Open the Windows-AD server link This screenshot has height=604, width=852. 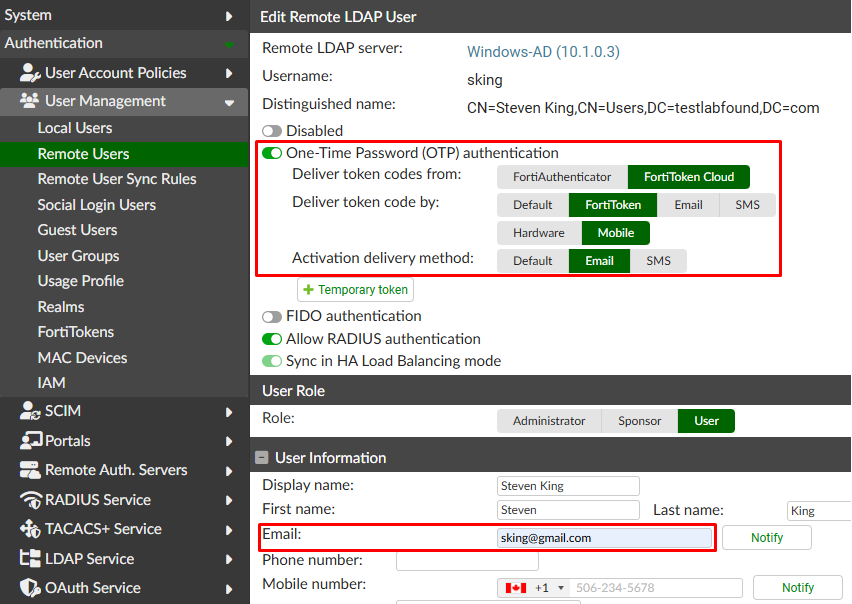(542, 51)
